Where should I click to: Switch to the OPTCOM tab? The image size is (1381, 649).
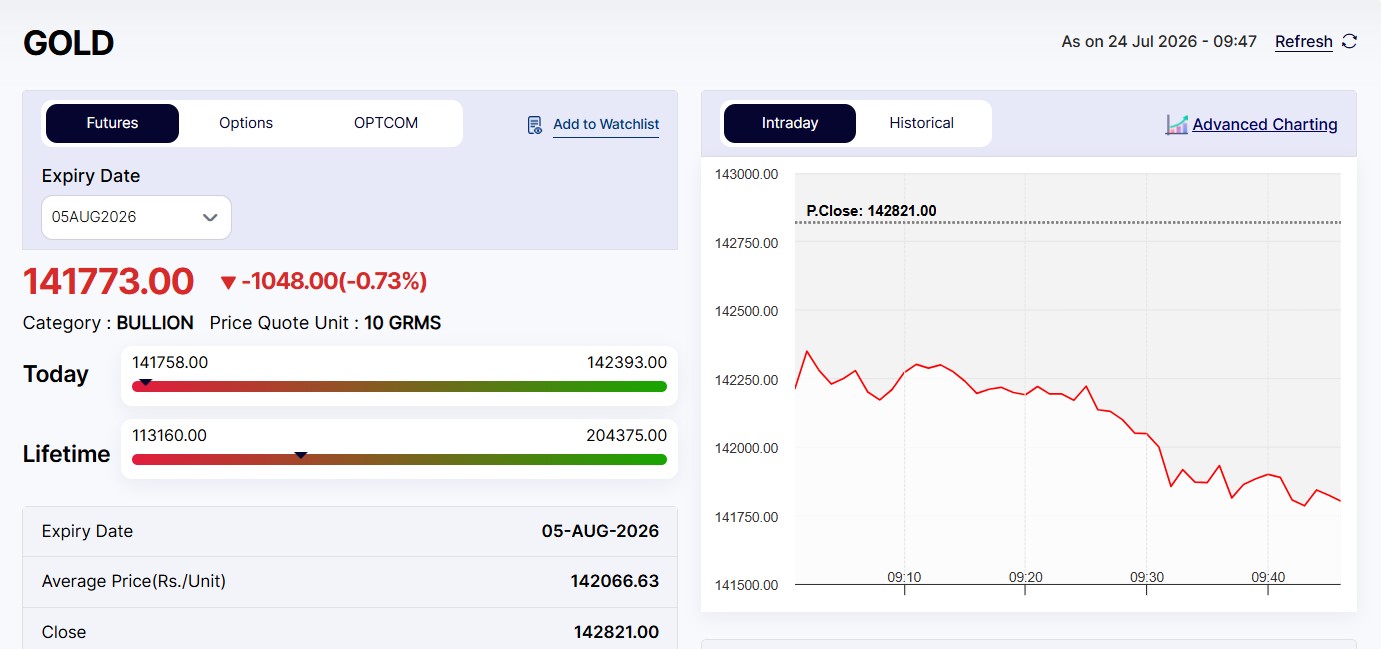tap(386, 123)
